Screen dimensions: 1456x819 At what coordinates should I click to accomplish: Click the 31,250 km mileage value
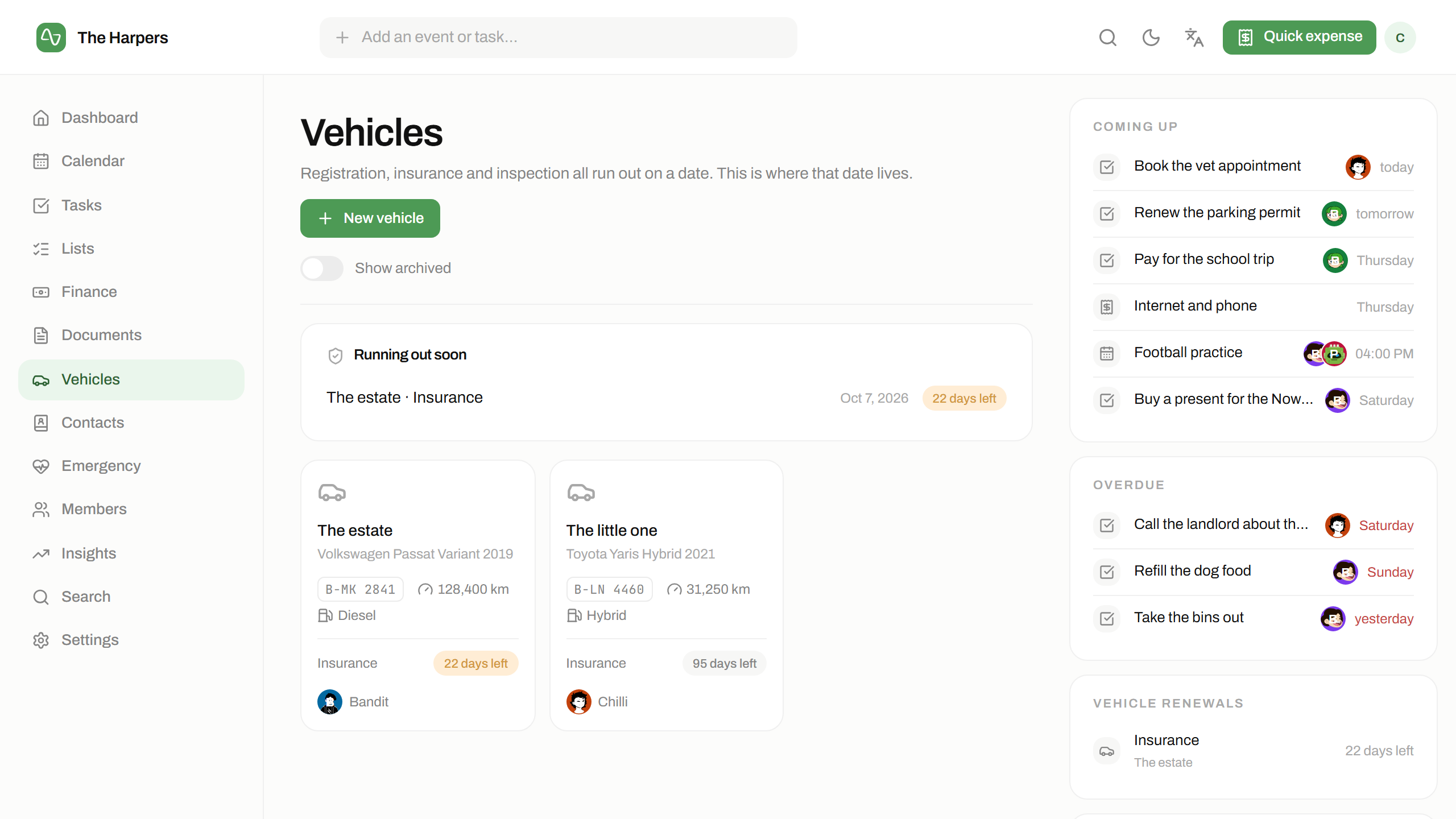click(718, 589)
